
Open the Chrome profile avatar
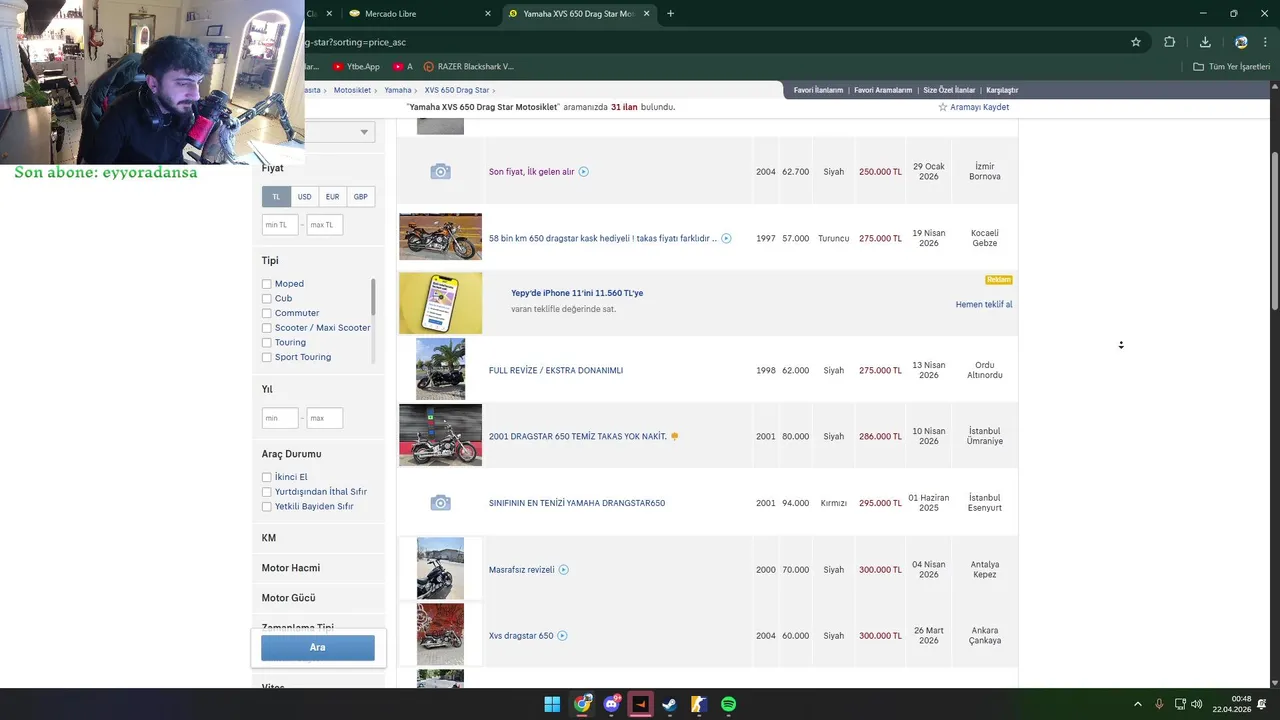point(1241,42)
